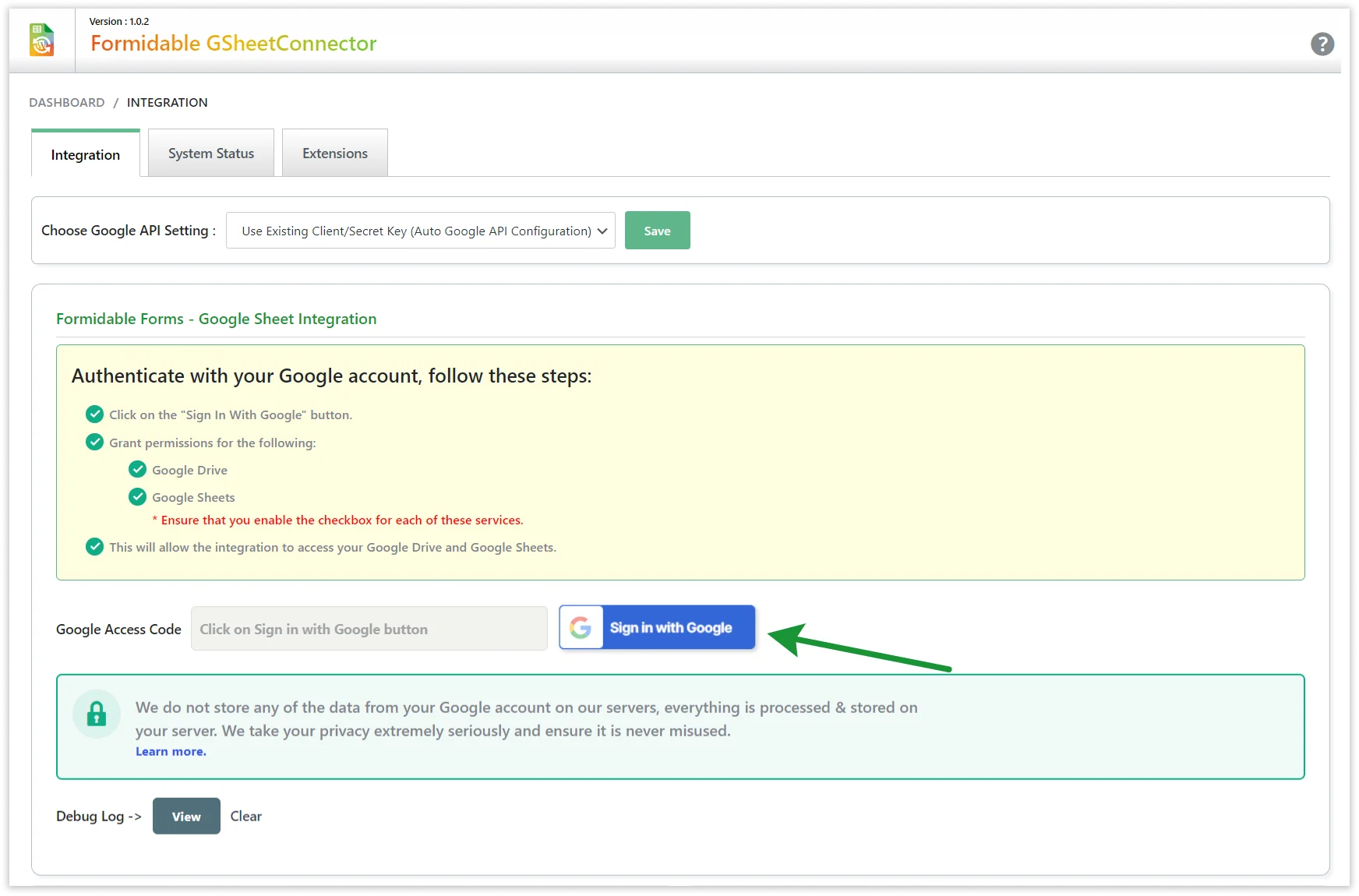Screen dimensions: 1359x896
Task: Click checkmark beside Sign In With Google step
Action: tap(94, 414)
